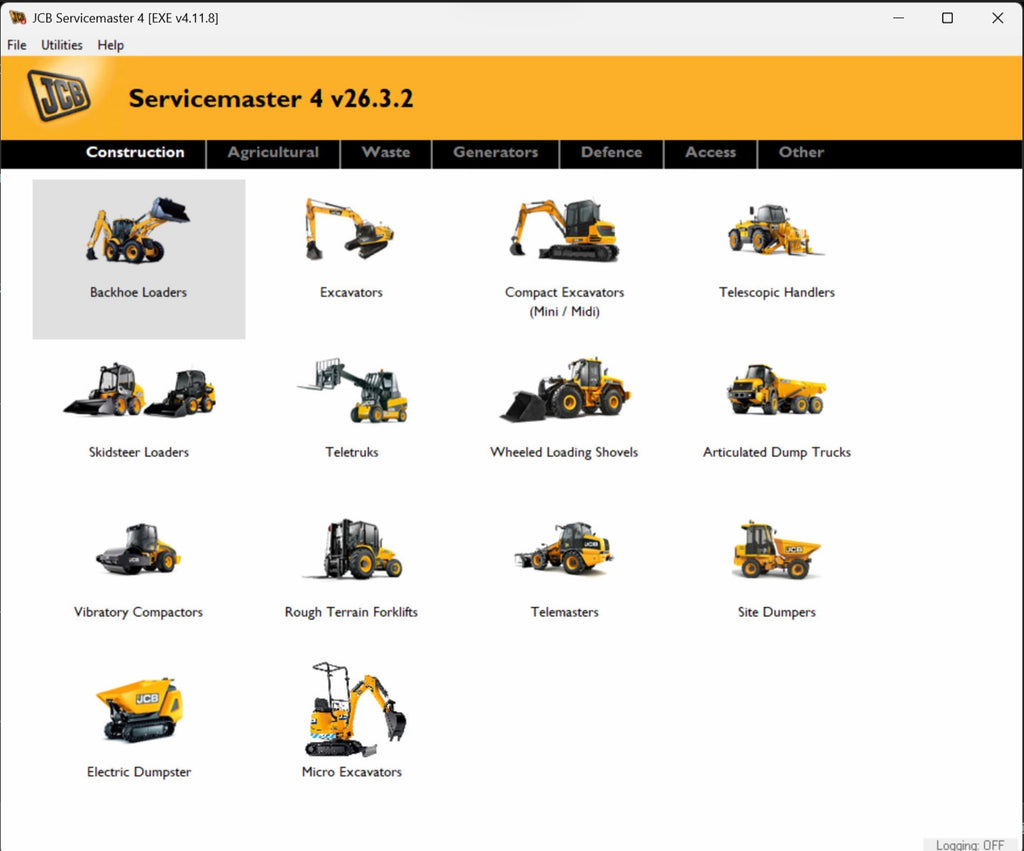Open the Help menu
This screenshot has height=851, width=1024.
coord(110,45)
